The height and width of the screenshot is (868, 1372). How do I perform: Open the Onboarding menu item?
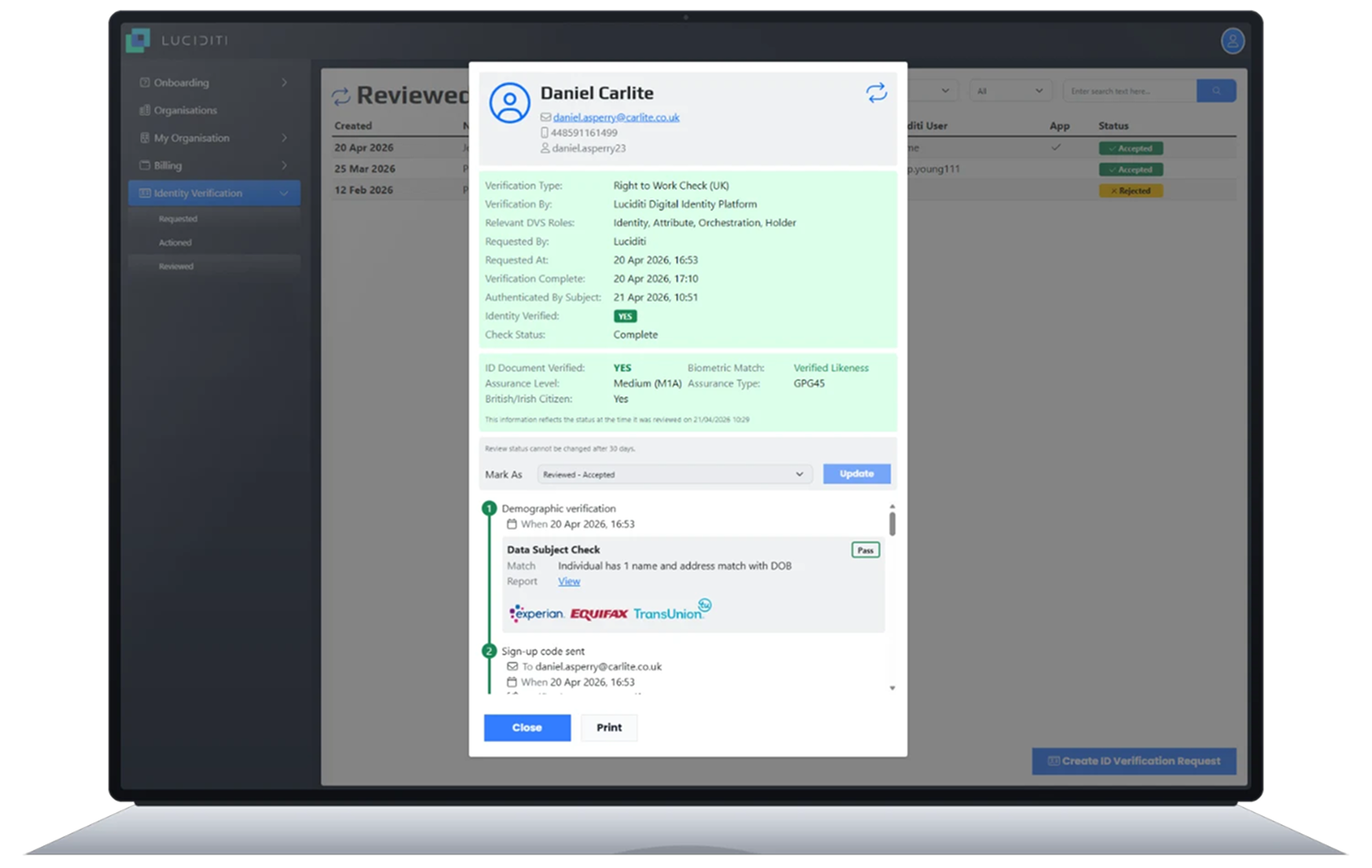click(181, 82)
